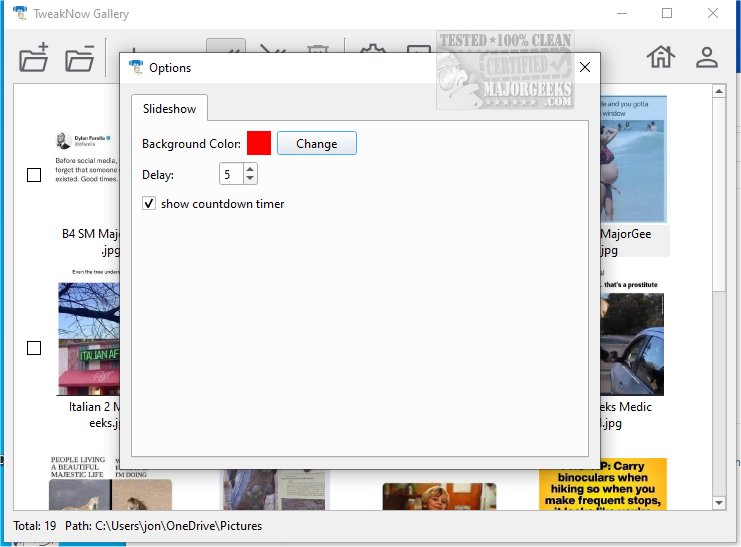Viewport: 741px width, 547px height.
Task: Tick the checkbox beside Italian 2 image
Action: pyautogui.click(x=34, y=348)
